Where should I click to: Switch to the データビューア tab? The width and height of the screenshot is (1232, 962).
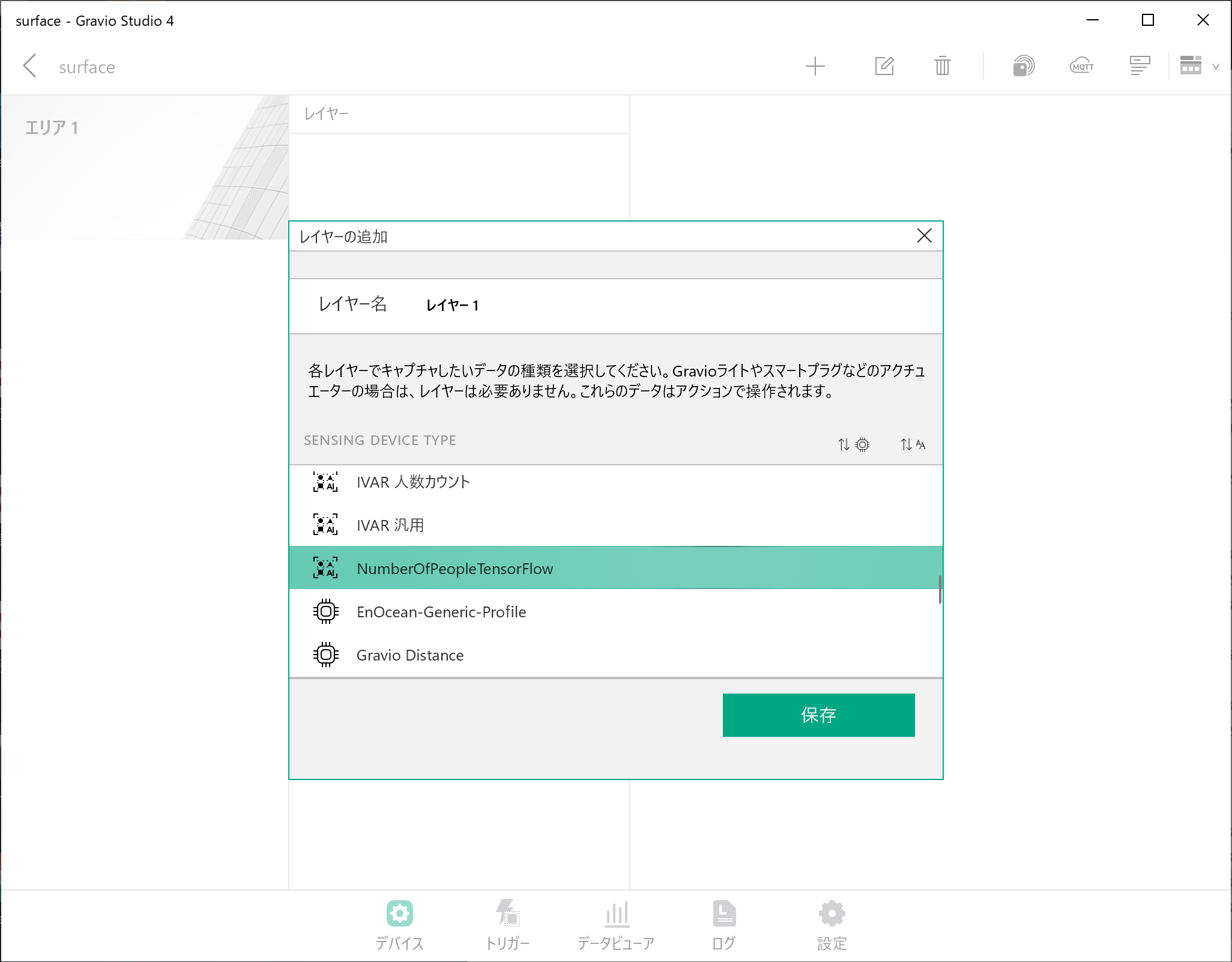pyautogui.click(x=616, y=925)
